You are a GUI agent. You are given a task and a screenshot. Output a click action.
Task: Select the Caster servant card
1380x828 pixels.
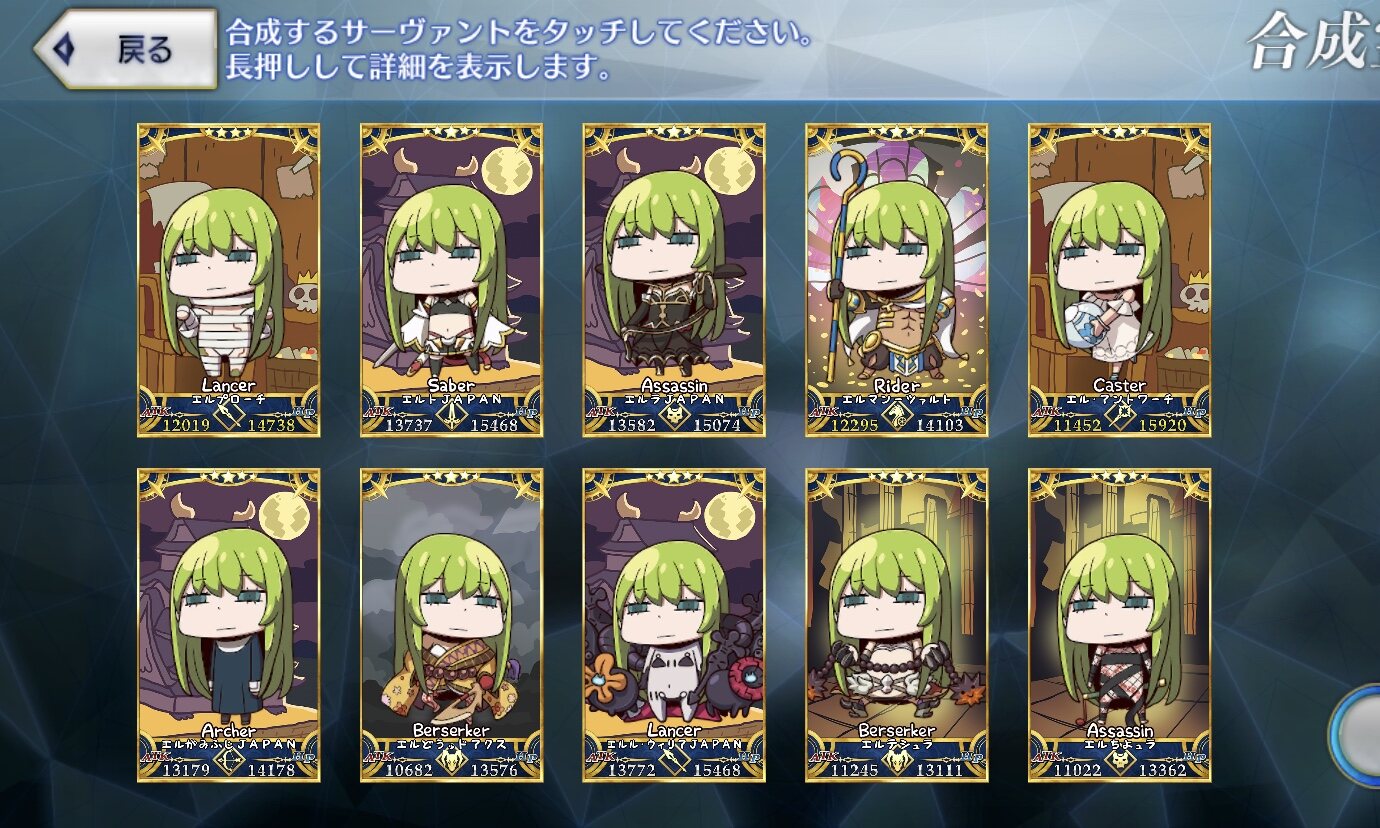pos(1120,280)
